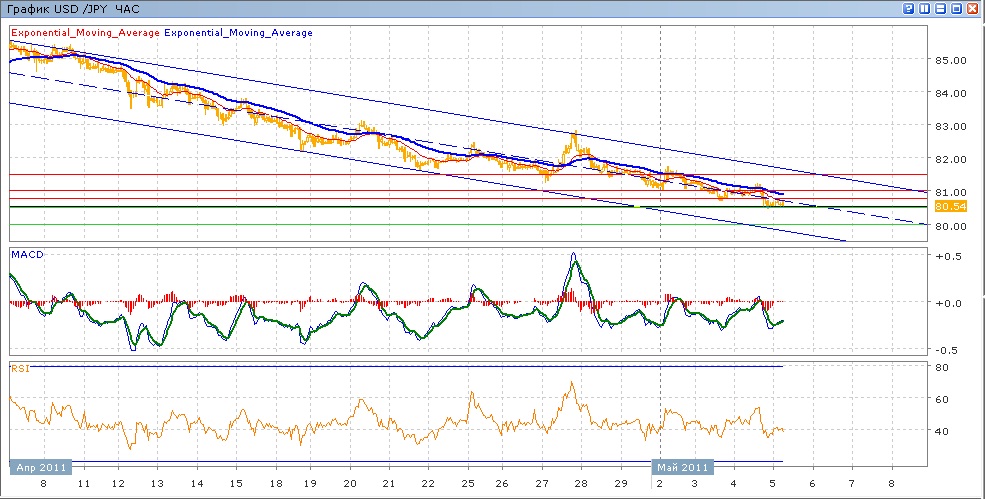Click the horizontal split layout icon

tap(941, 8)
